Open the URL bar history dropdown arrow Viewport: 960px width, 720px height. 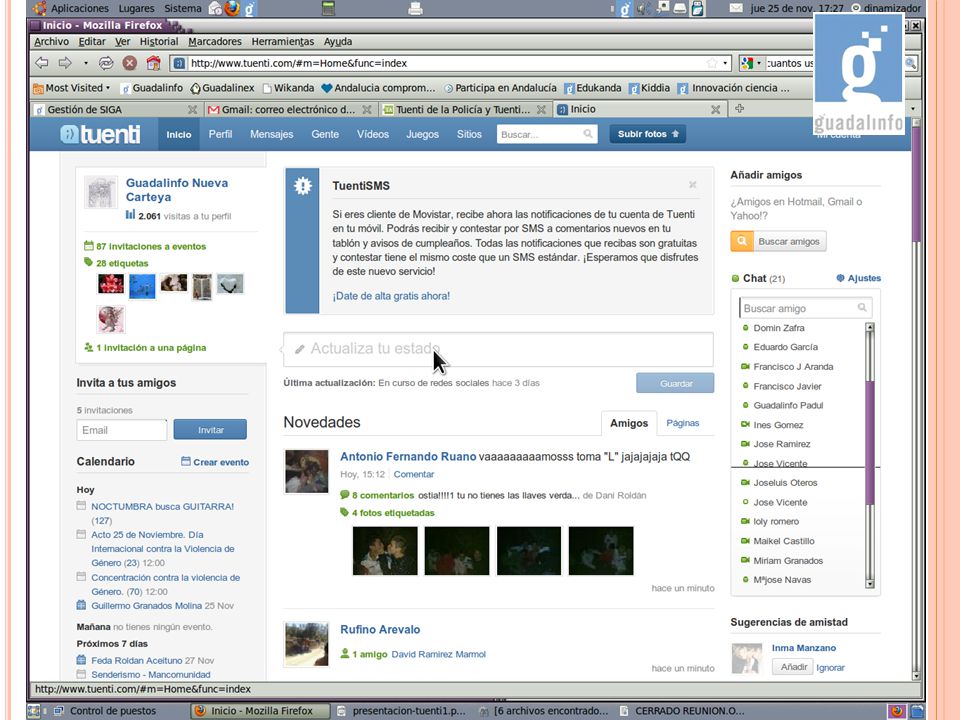(726, 63)
